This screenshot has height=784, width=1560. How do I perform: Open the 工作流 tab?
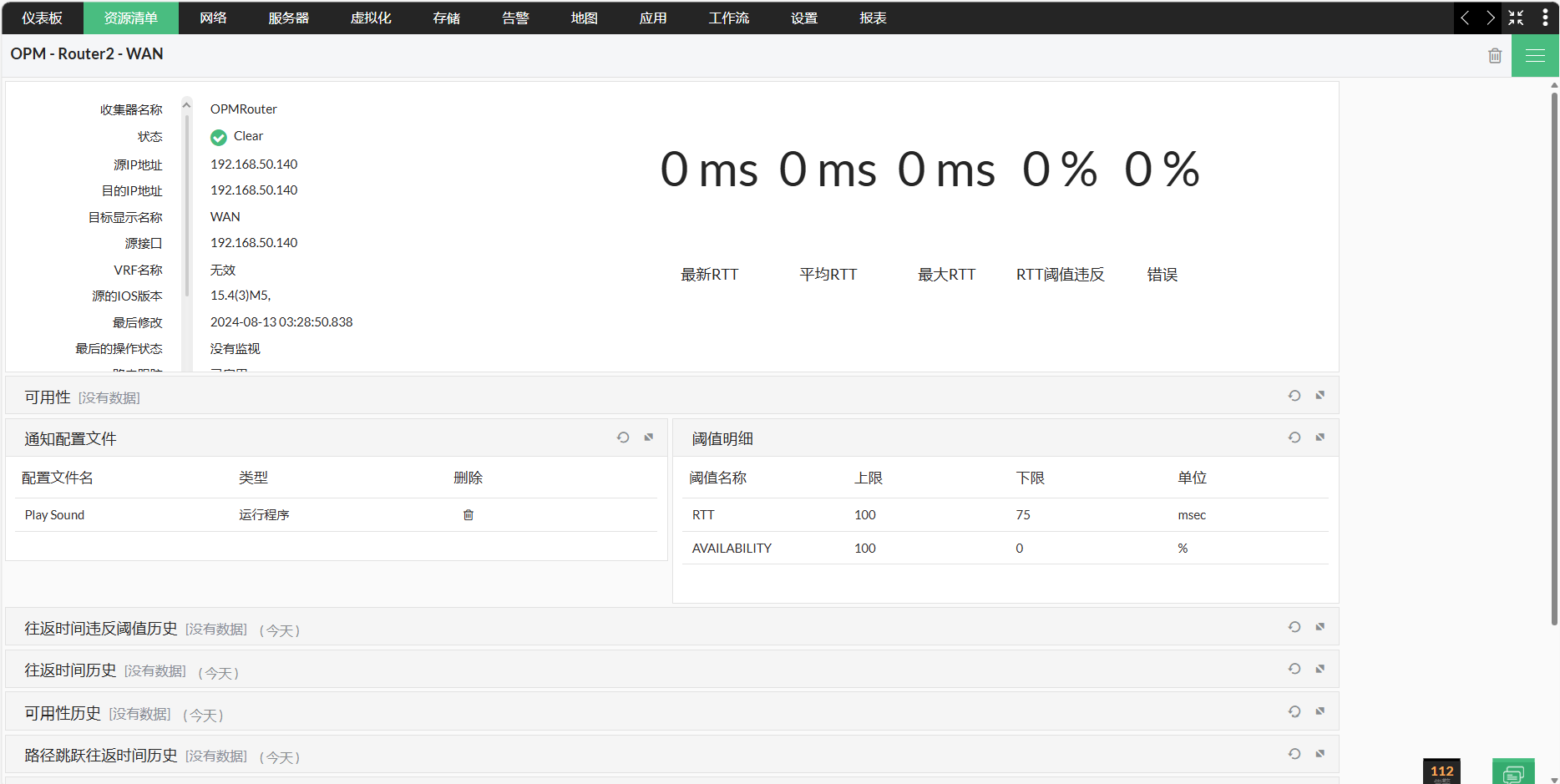729,18
